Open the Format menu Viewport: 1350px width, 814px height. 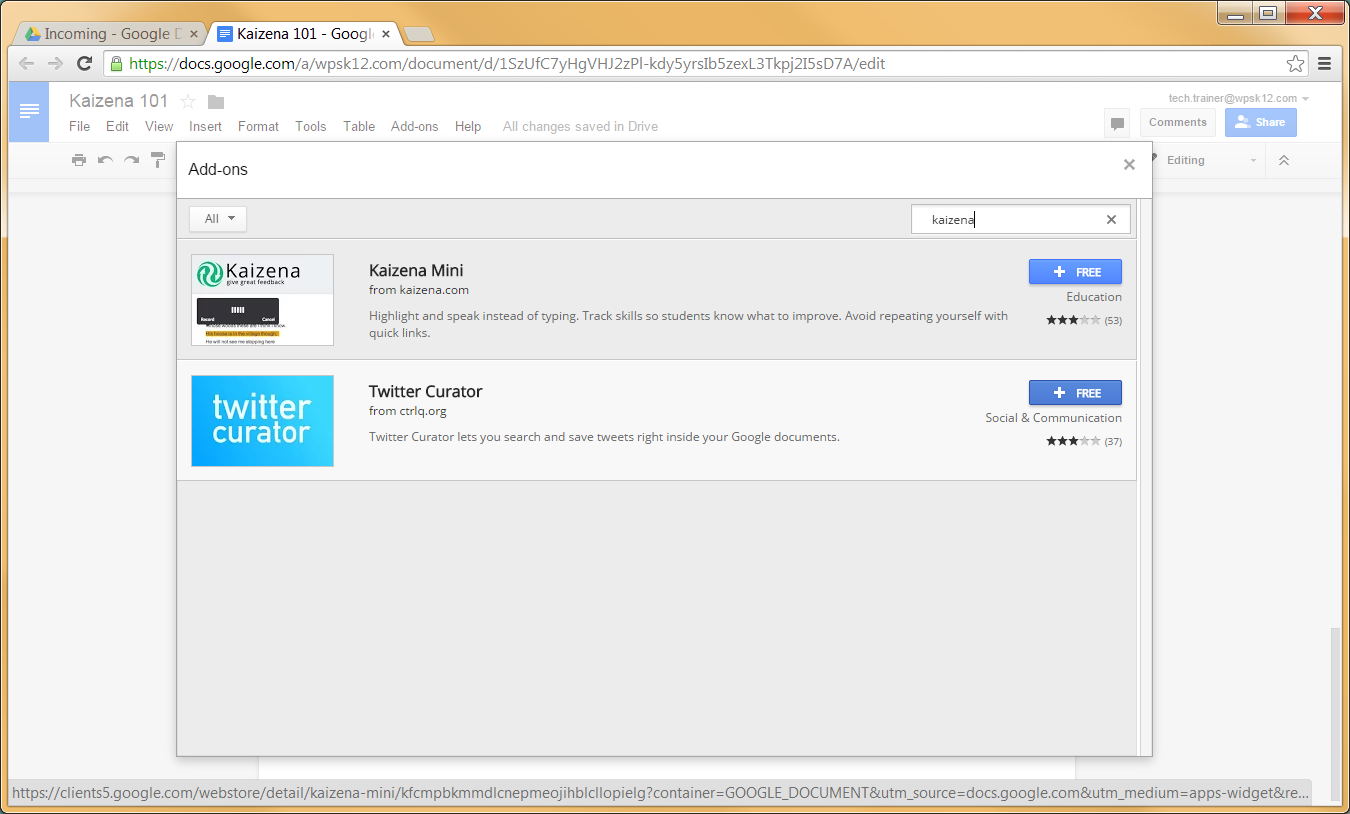(258, 126)
